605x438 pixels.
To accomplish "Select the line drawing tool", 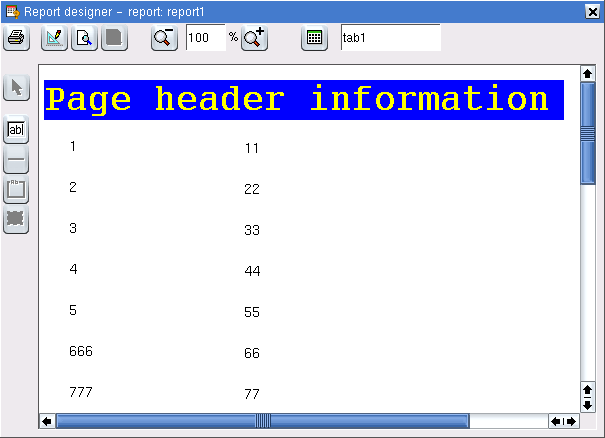I will (x=16, y=159).
